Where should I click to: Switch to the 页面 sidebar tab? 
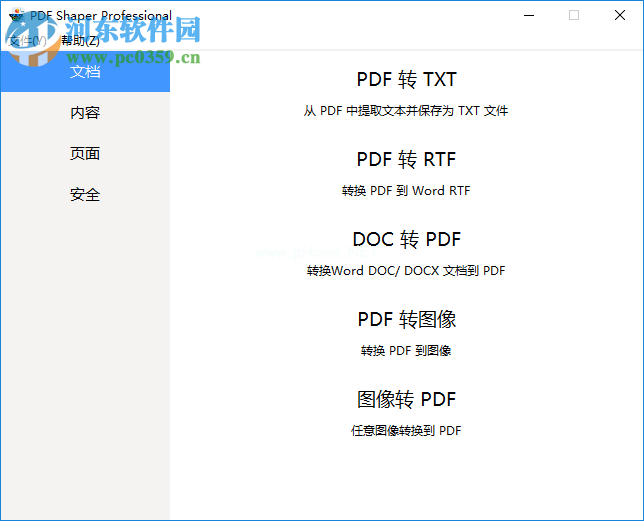coord(85,154)
